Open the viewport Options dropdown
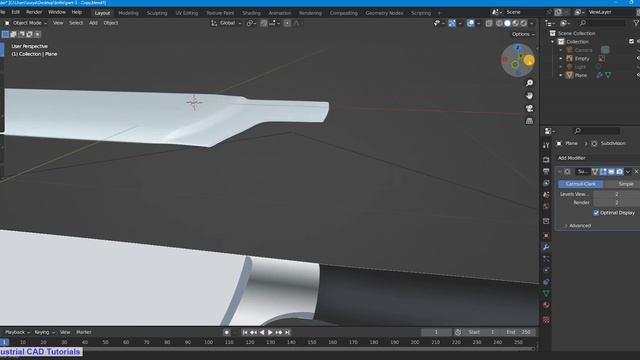This screenshot has height=360, width=640. tap(523, 34)
